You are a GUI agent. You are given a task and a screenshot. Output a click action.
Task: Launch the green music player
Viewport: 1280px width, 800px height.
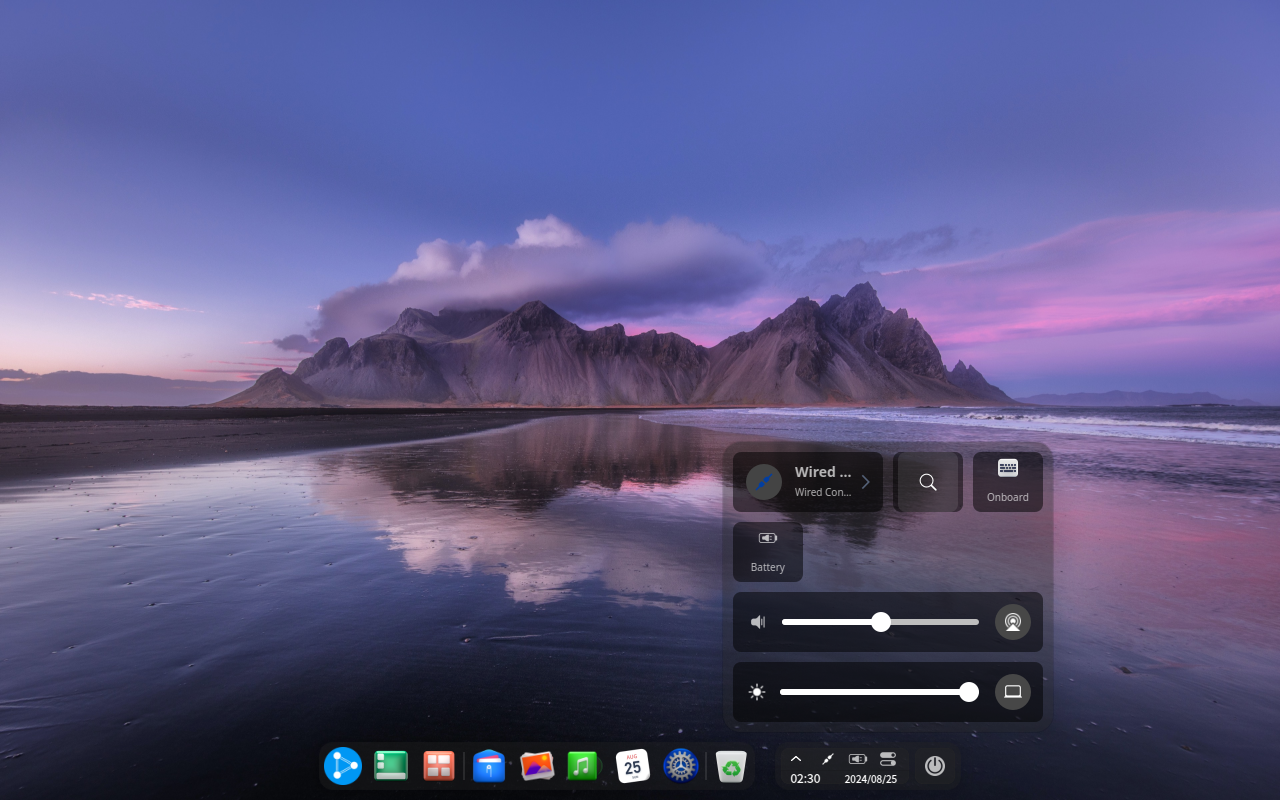582,766
